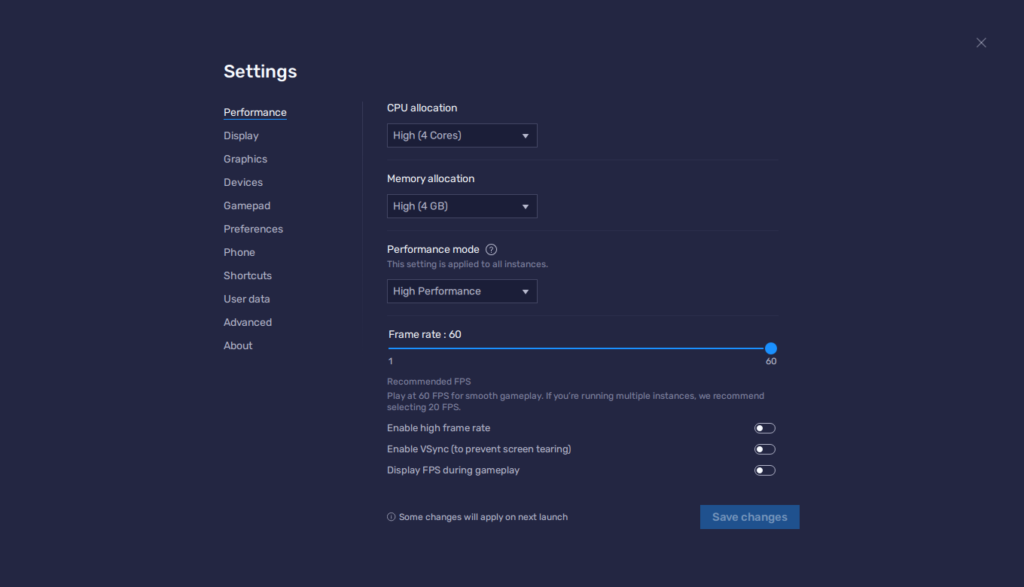Open the User data settings section
This screenshot has width=1024, height=587.
click(246, 298)
